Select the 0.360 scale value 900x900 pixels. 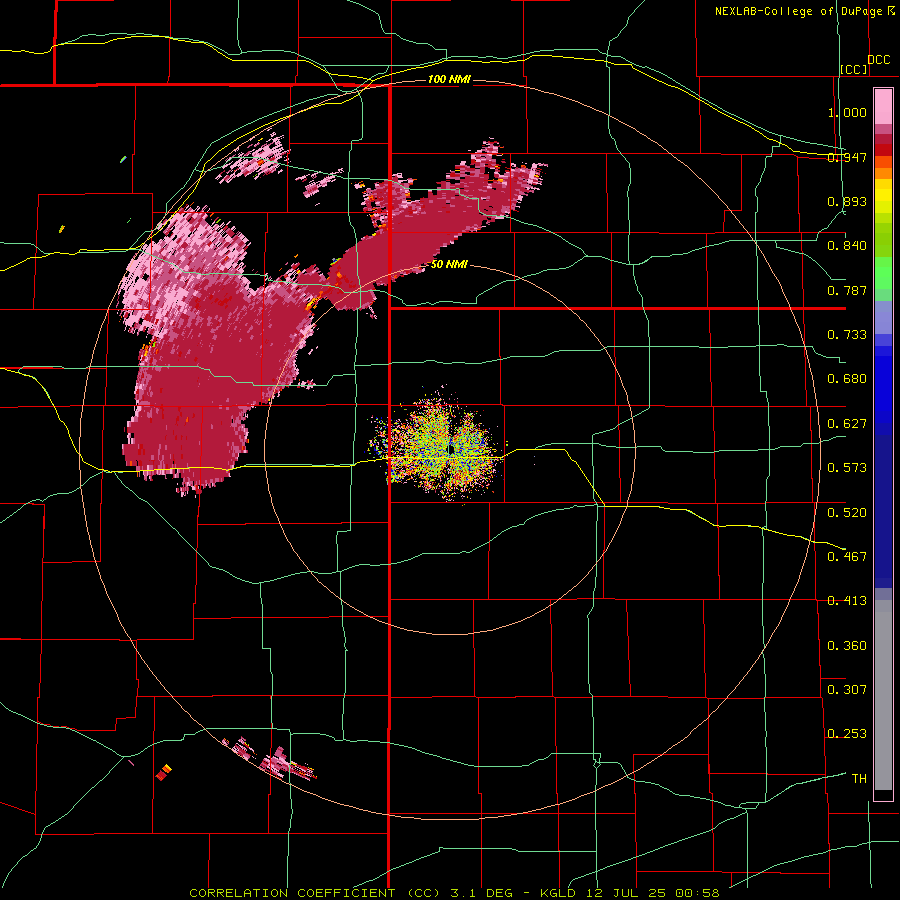847,646
